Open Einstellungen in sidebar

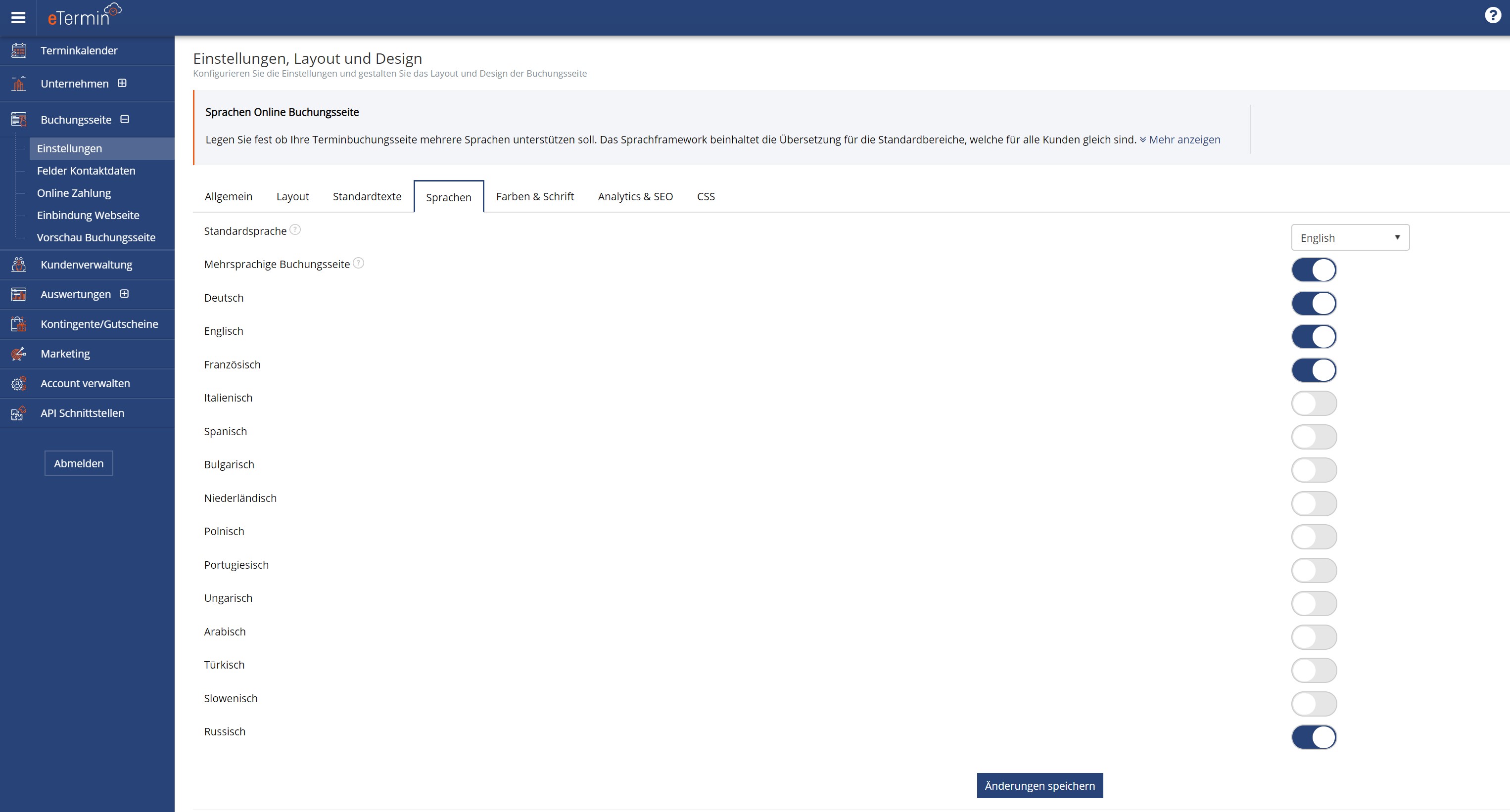[102, 148]
